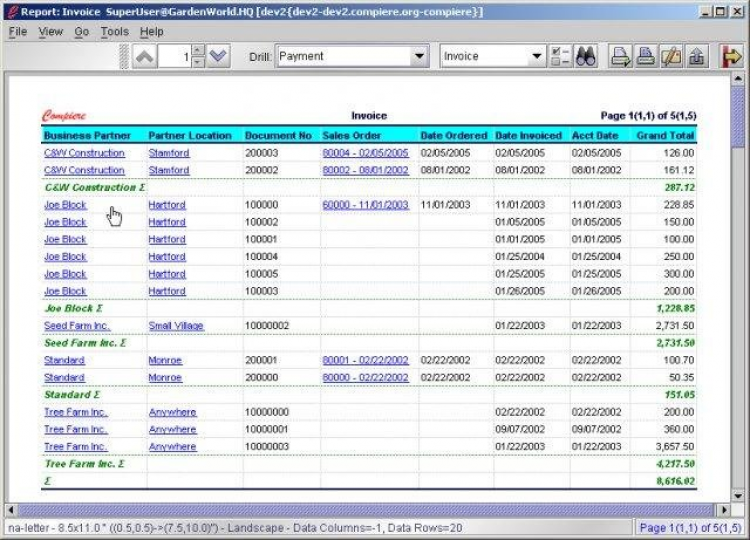The image size is (750, 540).
Task: Click Partner Location column header
Action: coord(190,135)
